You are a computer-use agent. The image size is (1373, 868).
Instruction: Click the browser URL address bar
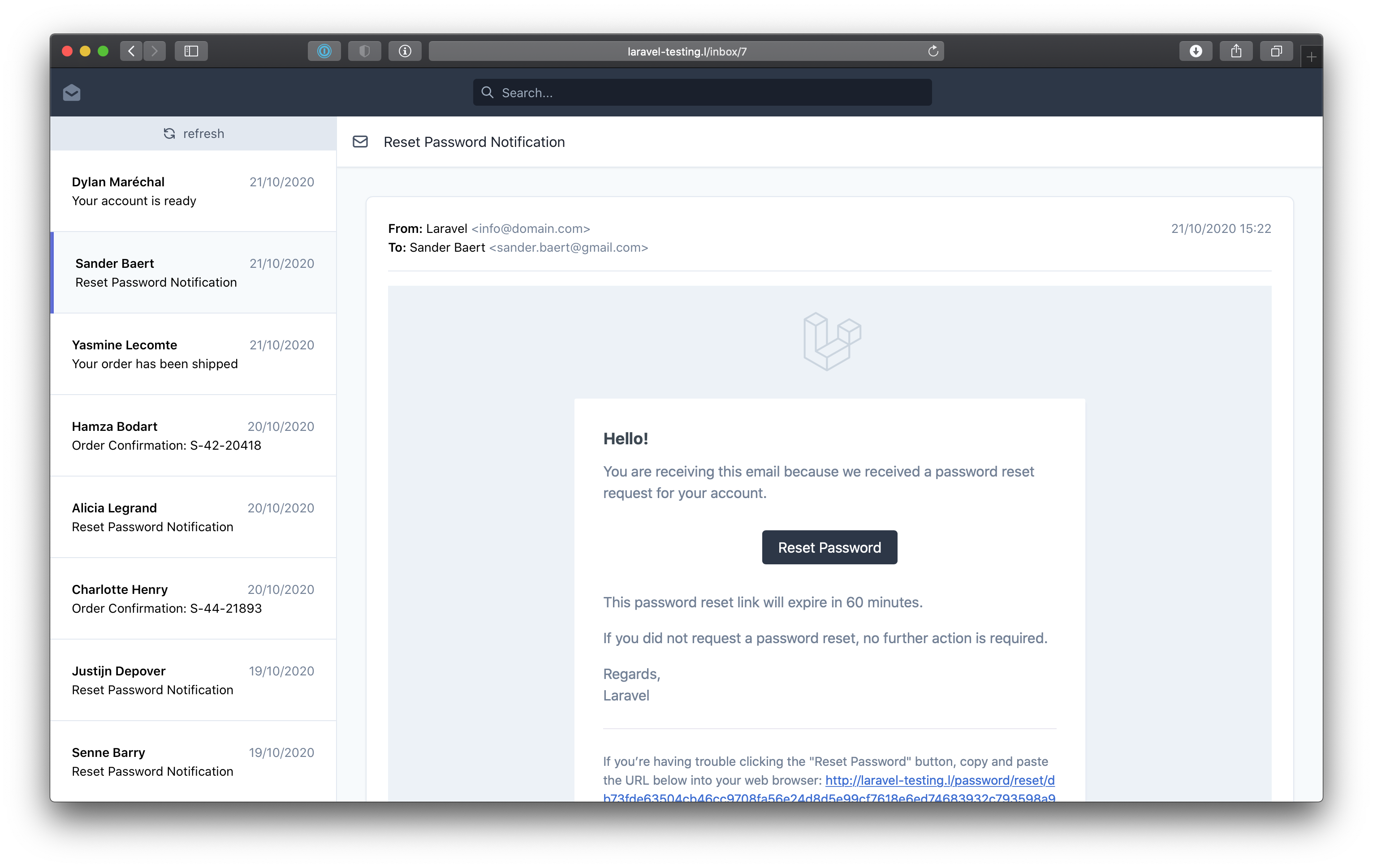(x=687, y=52)
